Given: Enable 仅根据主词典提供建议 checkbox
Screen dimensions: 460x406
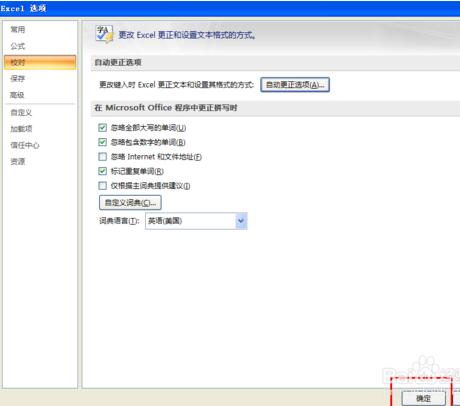Looking at the screenshot, I should [x=103, y=185].
